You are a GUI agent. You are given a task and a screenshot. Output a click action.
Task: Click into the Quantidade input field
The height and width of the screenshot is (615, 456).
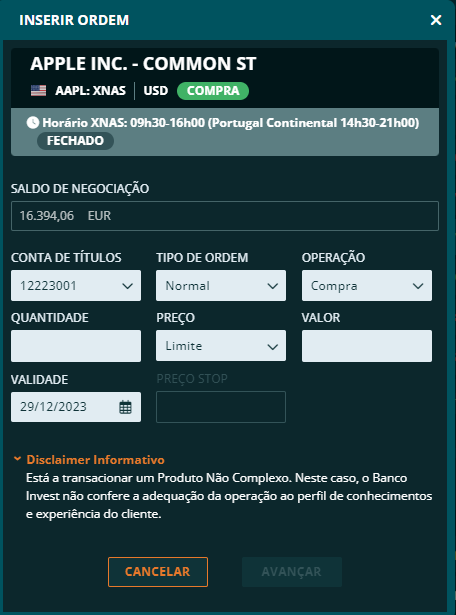click(76, 346)
